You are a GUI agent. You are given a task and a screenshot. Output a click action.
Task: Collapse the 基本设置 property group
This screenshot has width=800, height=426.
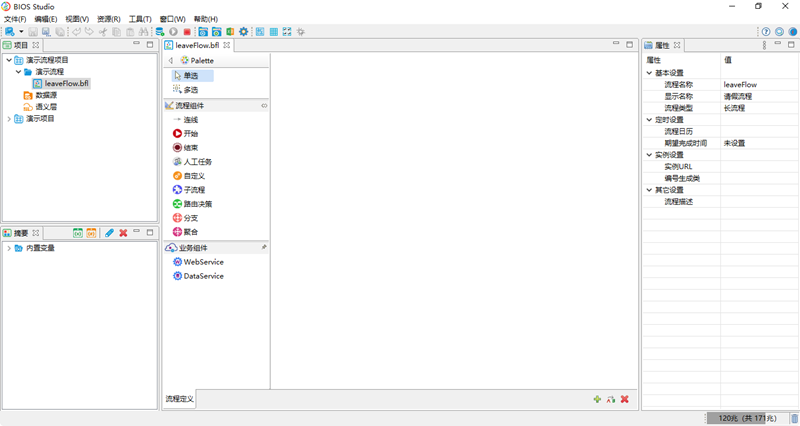click(648, 73)
